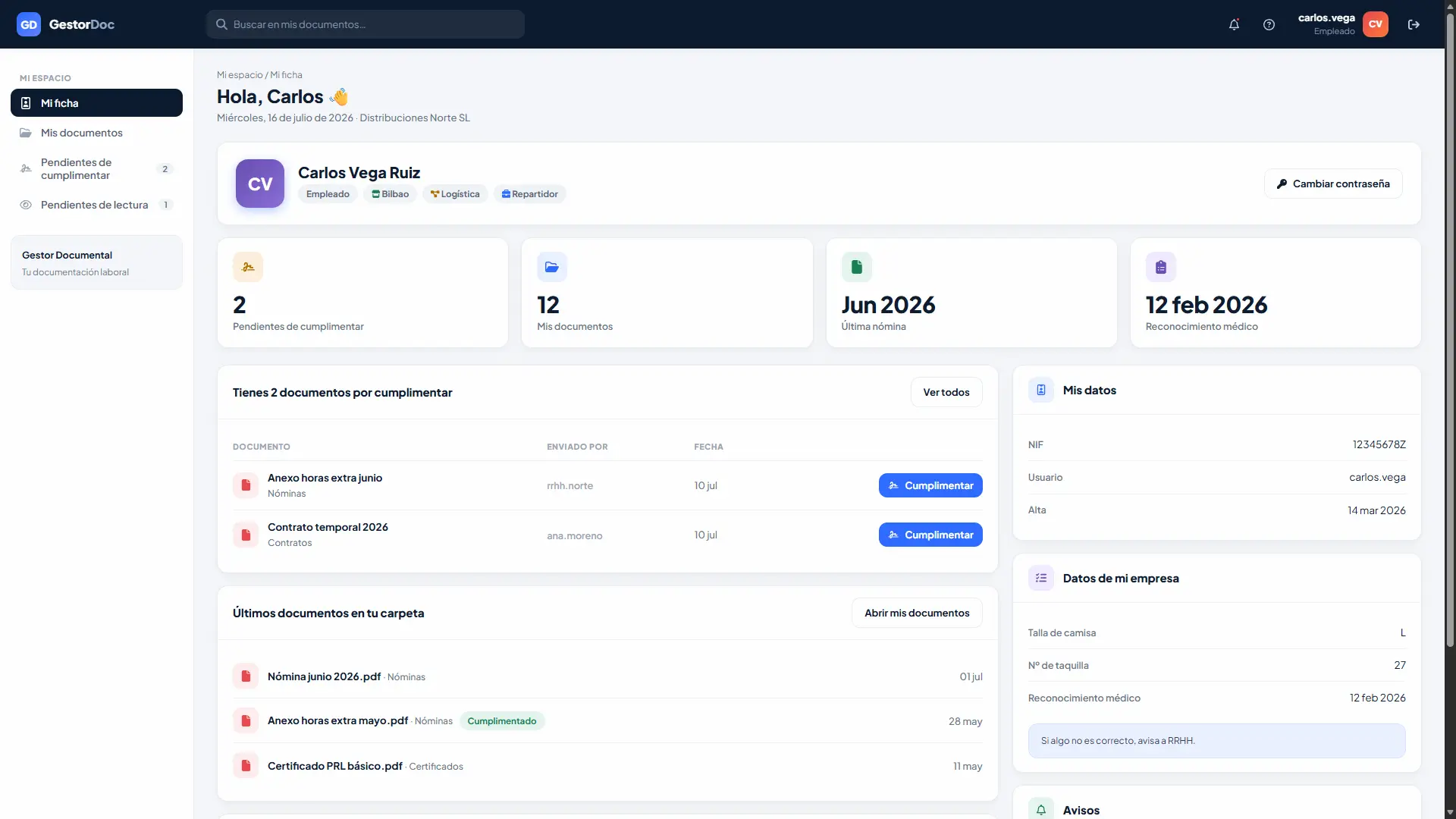
Task: Click the folder icon on Mis documentos card
Action: [x=552, y=267]
